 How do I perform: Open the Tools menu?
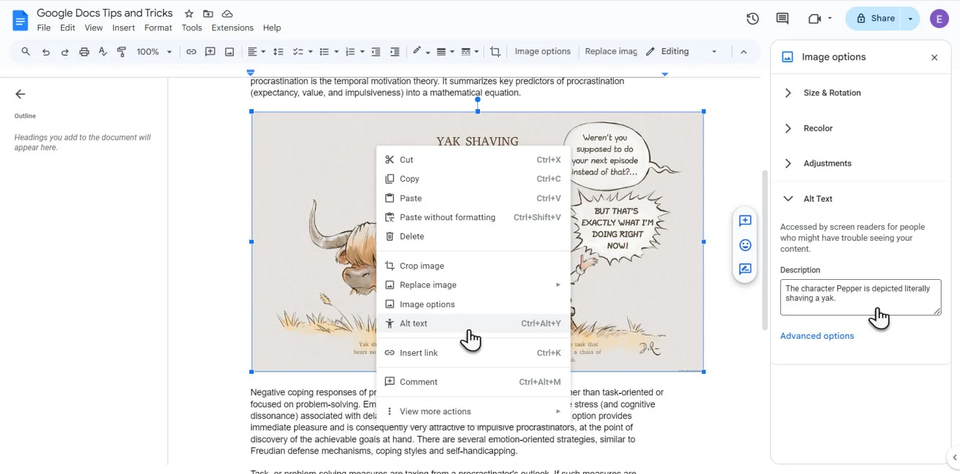coord(192,28)
